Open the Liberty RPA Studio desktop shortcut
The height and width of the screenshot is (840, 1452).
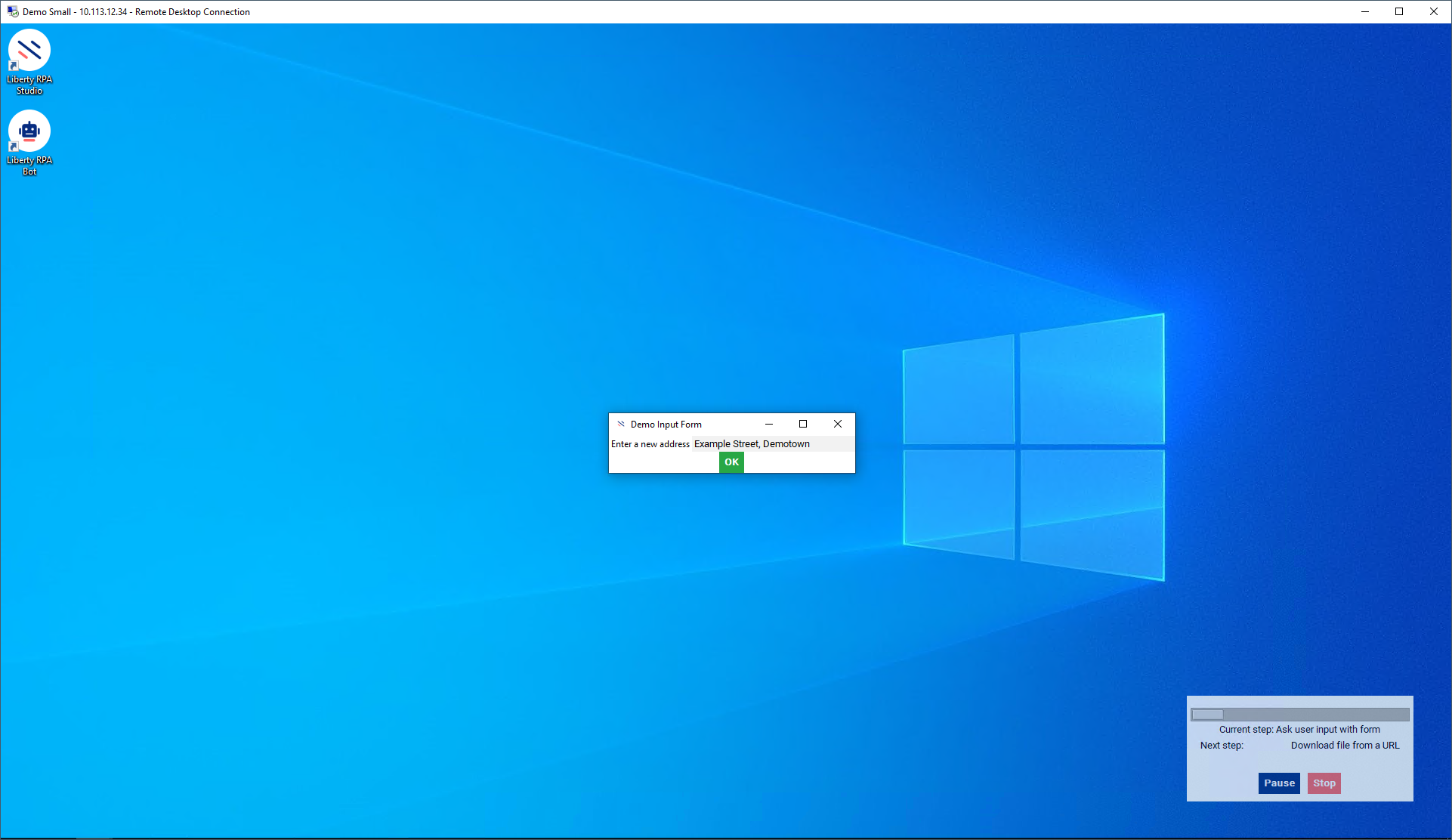29,51
